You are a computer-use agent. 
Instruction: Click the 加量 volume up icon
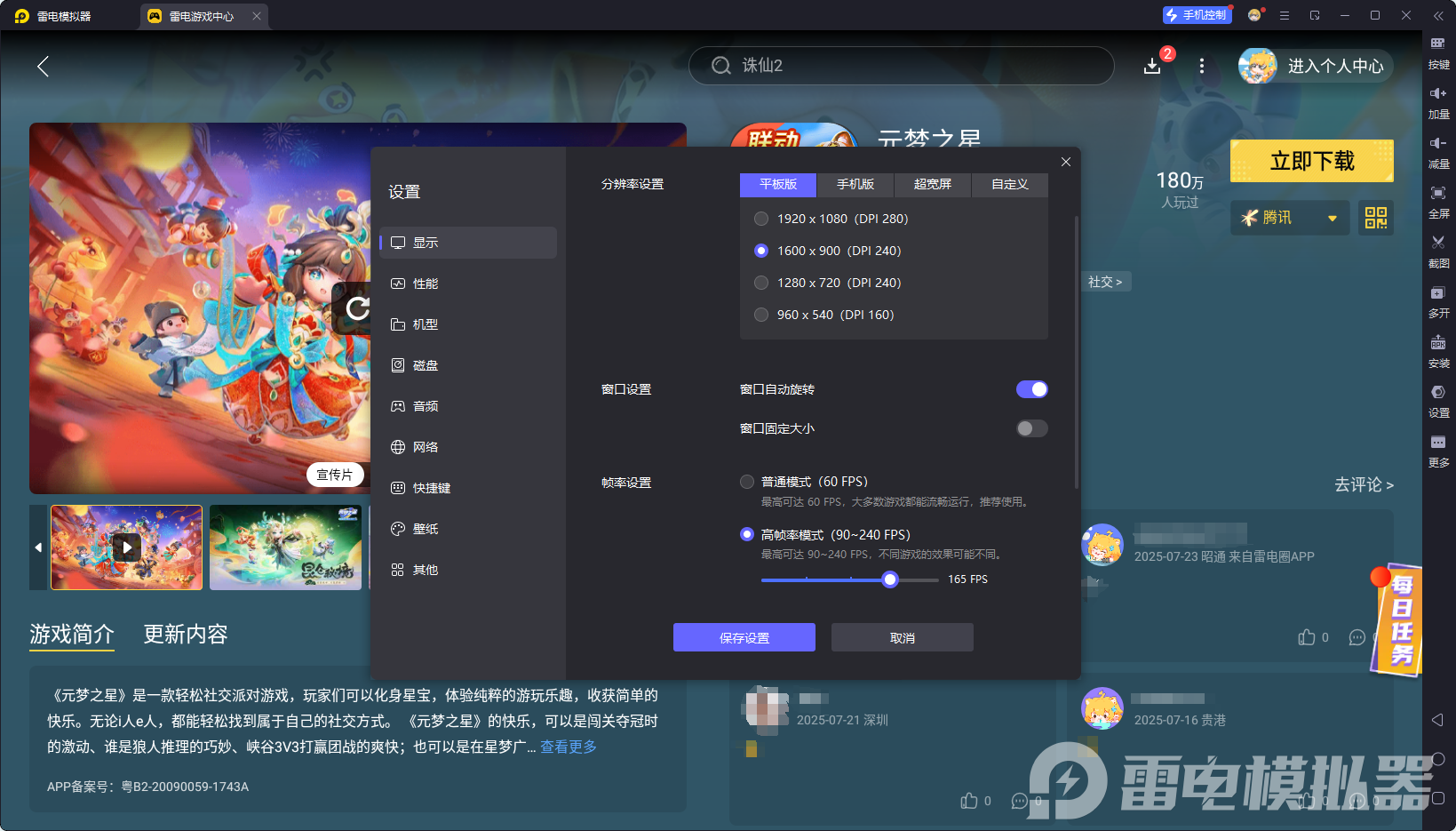pyautogui.click(x=1438, y=102)
